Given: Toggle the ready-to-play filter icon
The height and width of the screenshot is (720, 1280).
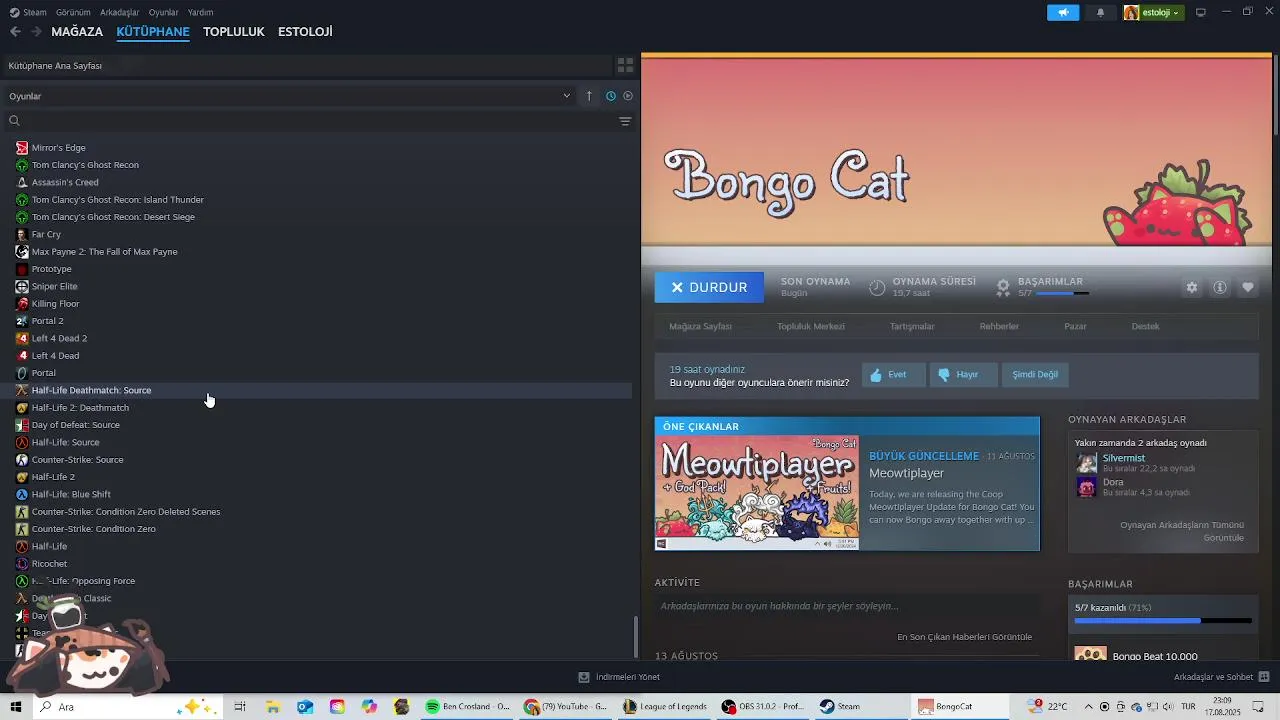Looking at the screenshot, I should tap(628, 96).
